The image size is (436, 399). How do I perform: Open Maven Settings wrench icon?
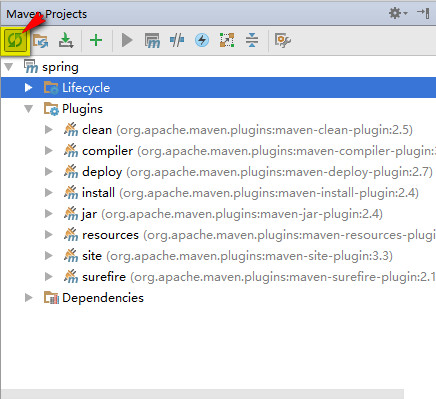coord(282,40)
